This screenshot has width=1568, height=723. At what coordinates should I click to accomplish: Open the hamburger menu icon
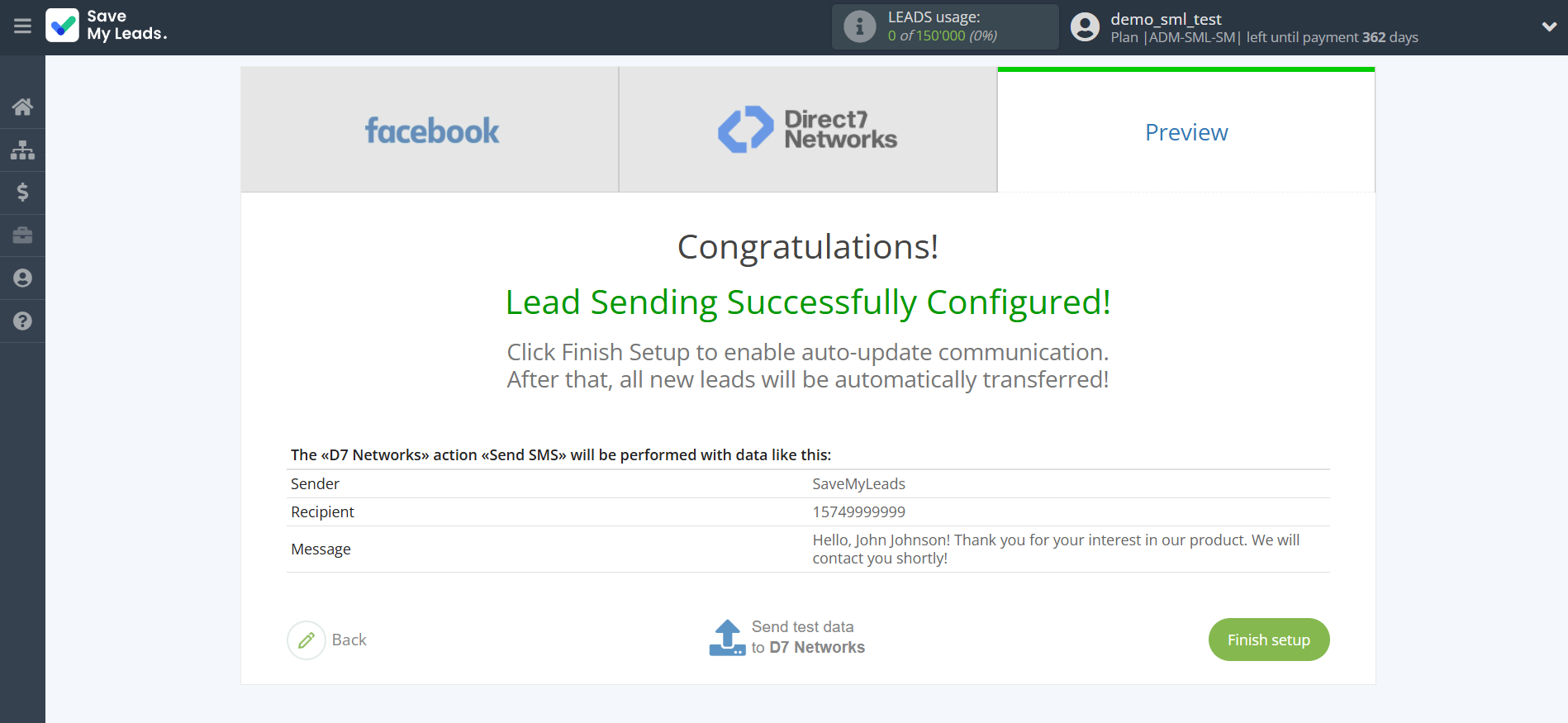pos(22,26)
